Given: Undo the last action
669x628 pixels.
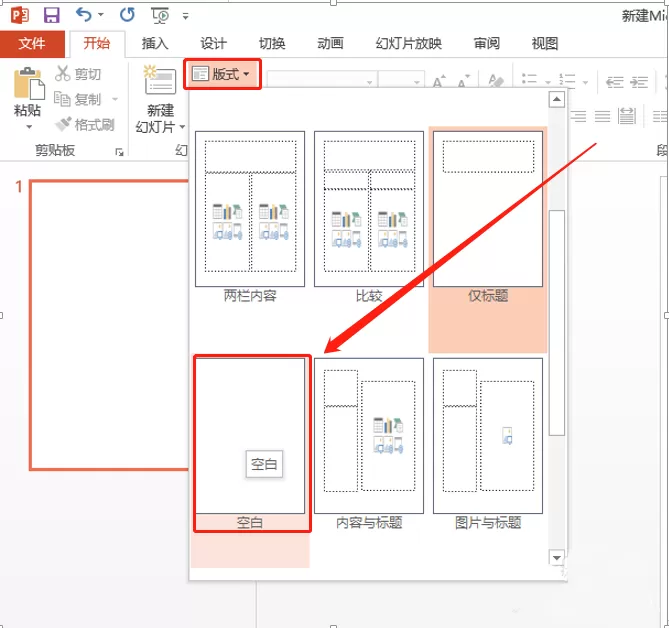Looking at the screenshot, I should (84, 15).
